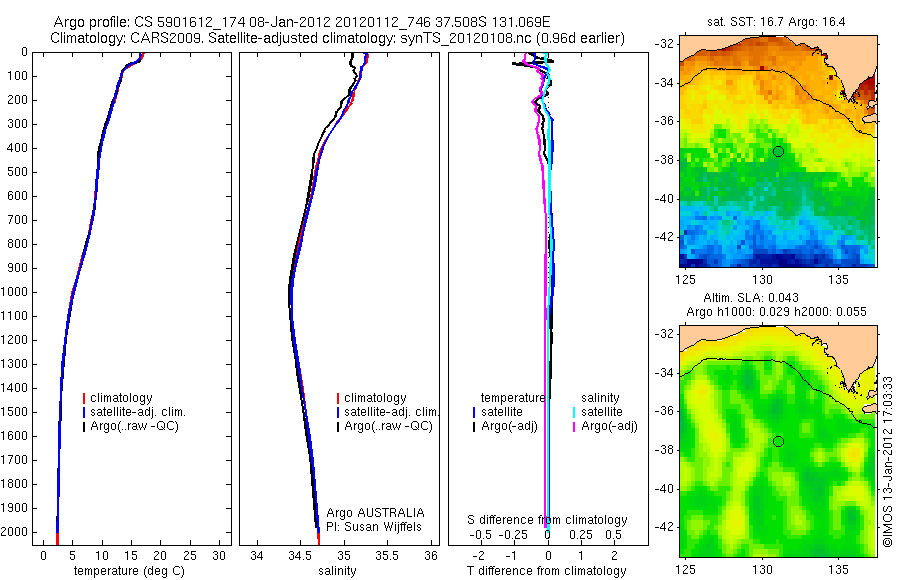900x580 pixels.
Task: Click the 'Climatology: CARS2009' subtitle line
Action: pos(338,38)
